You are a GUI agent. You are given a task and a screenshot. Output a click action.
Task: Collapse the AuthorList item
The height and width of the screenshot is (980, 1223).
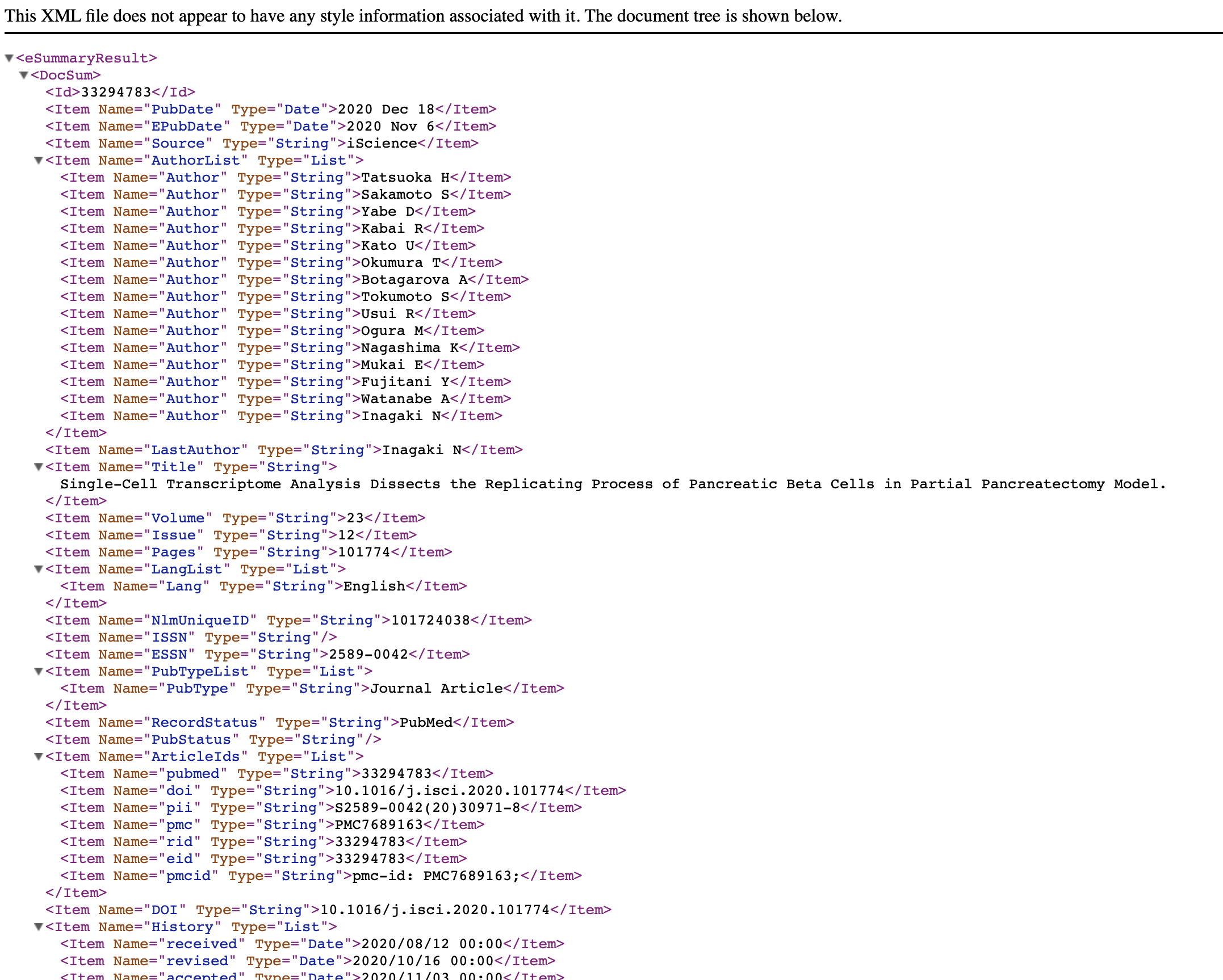pyautogui.click(x=39, y=161)
